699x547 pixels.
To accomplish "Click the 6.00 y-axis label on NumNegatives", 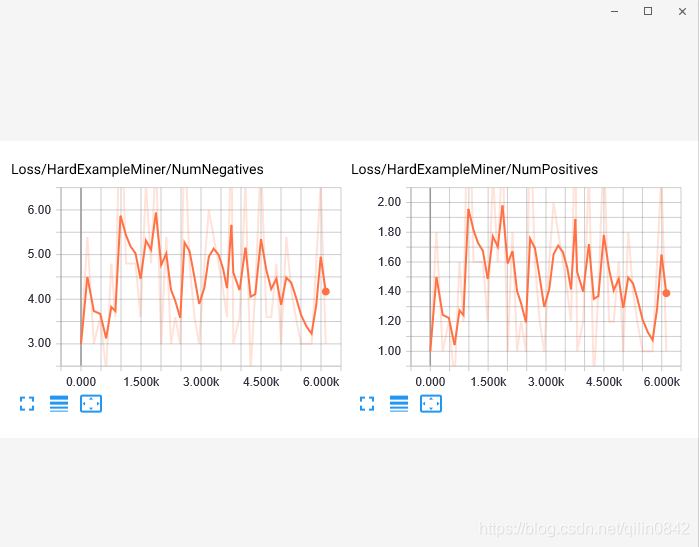I will 39,210.
